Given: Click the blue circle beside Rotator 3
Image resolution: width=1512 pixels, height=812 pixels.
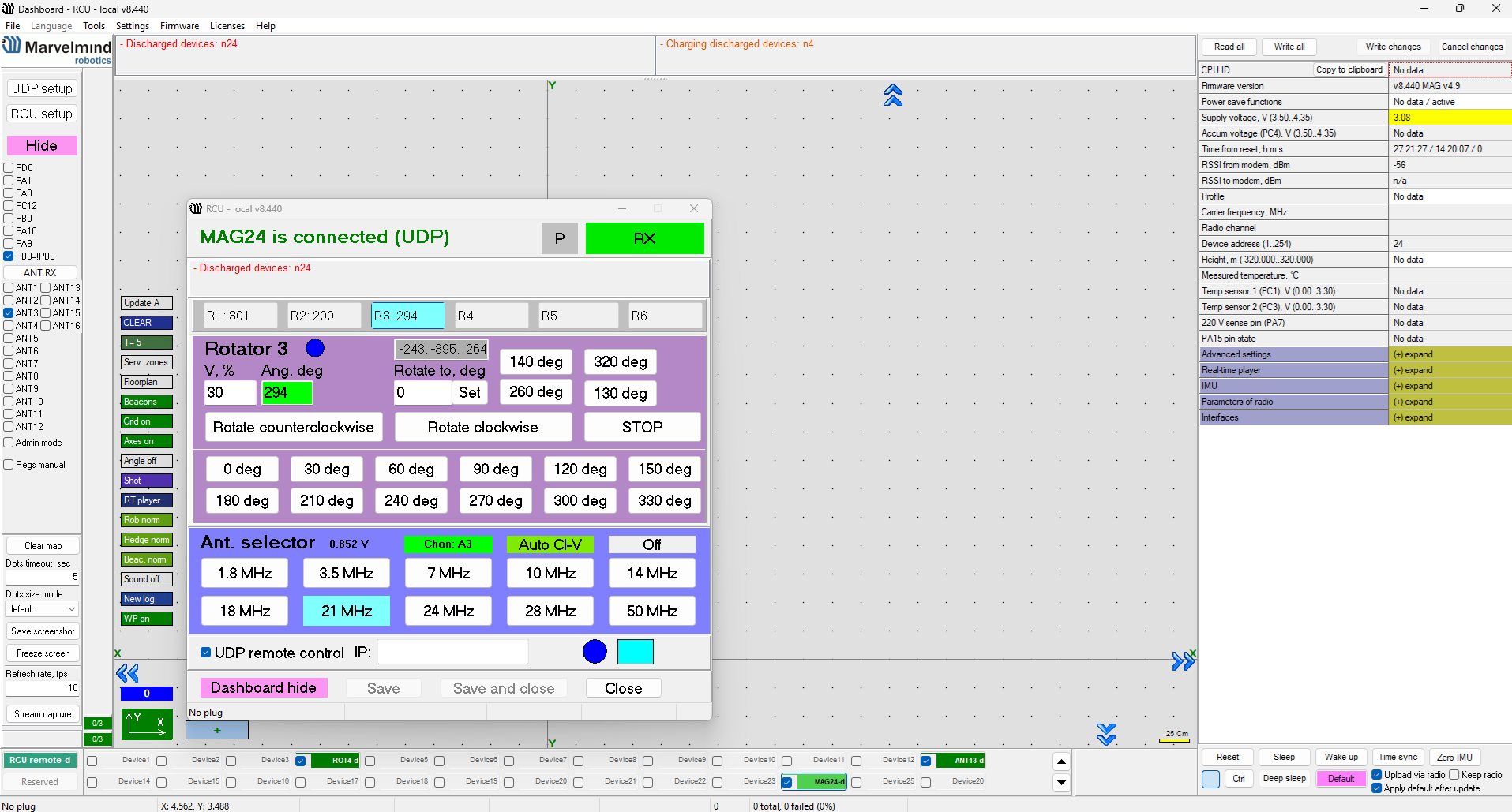Looking at the screenshot, I should pyautogui.click(x=315, y=348).
